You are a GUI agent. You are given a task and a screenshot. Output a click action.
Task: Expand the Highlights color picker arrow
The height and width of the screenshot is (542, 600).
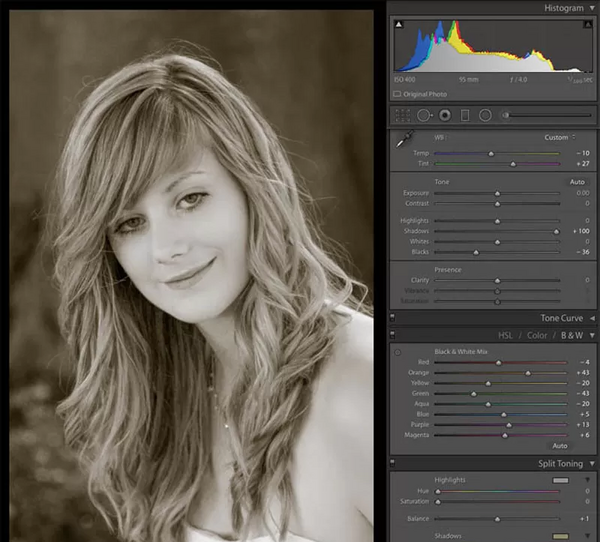point(587,480)
